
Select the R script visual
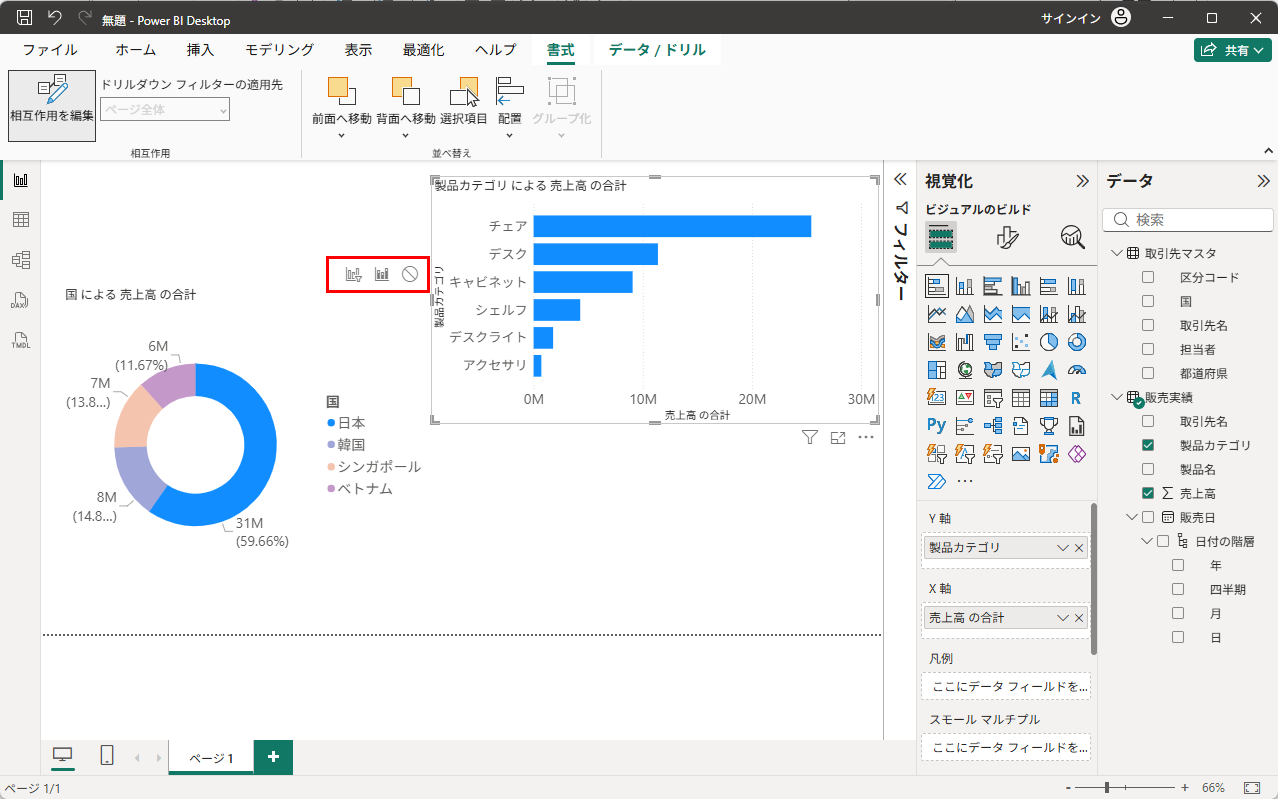[1077, 398]
